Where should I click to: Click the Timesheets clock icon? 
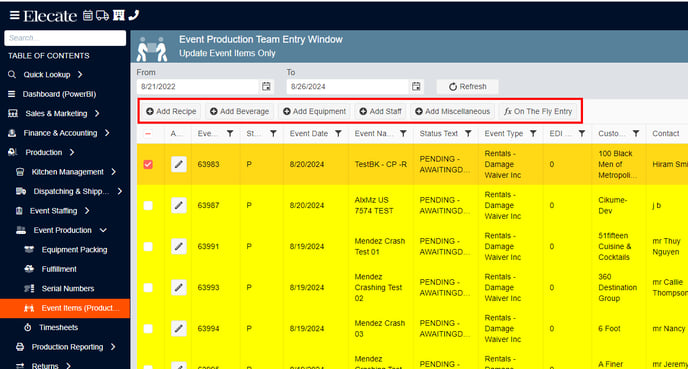pos(28,328)
